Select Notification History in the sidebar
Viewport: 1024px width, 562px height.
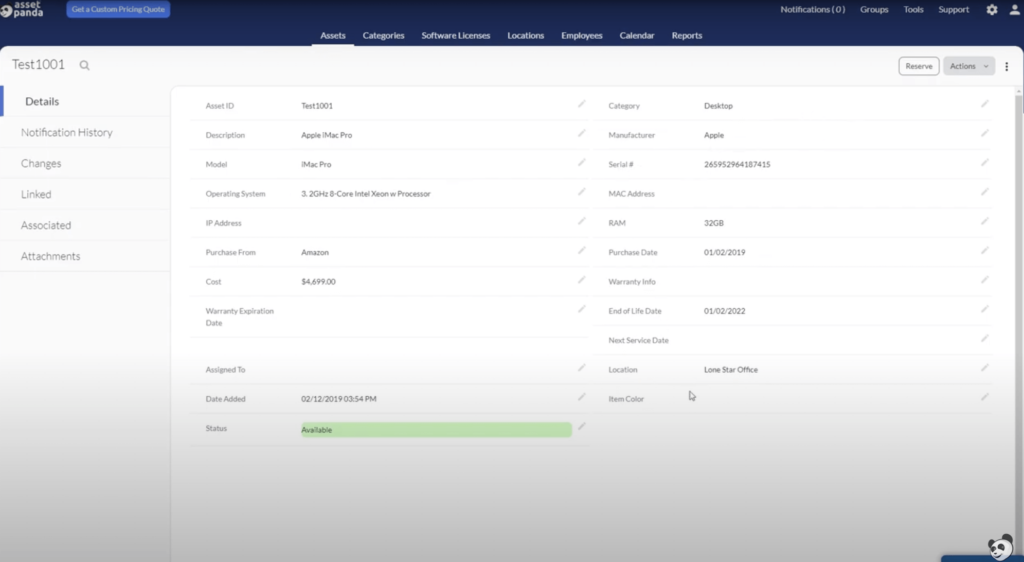click(x=86, y=133)
